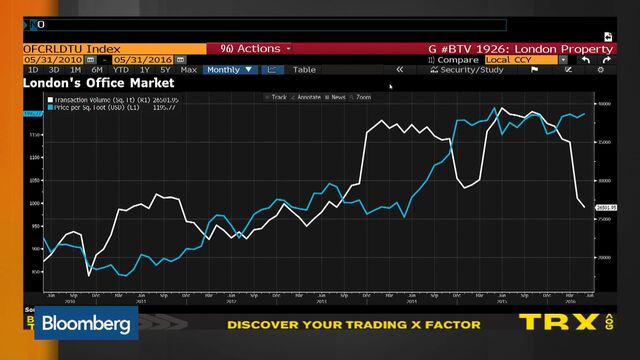Click the Bloomberg logo
Image resolution: width=640 pixels, height=360 pixels.
tap(86, 323)
